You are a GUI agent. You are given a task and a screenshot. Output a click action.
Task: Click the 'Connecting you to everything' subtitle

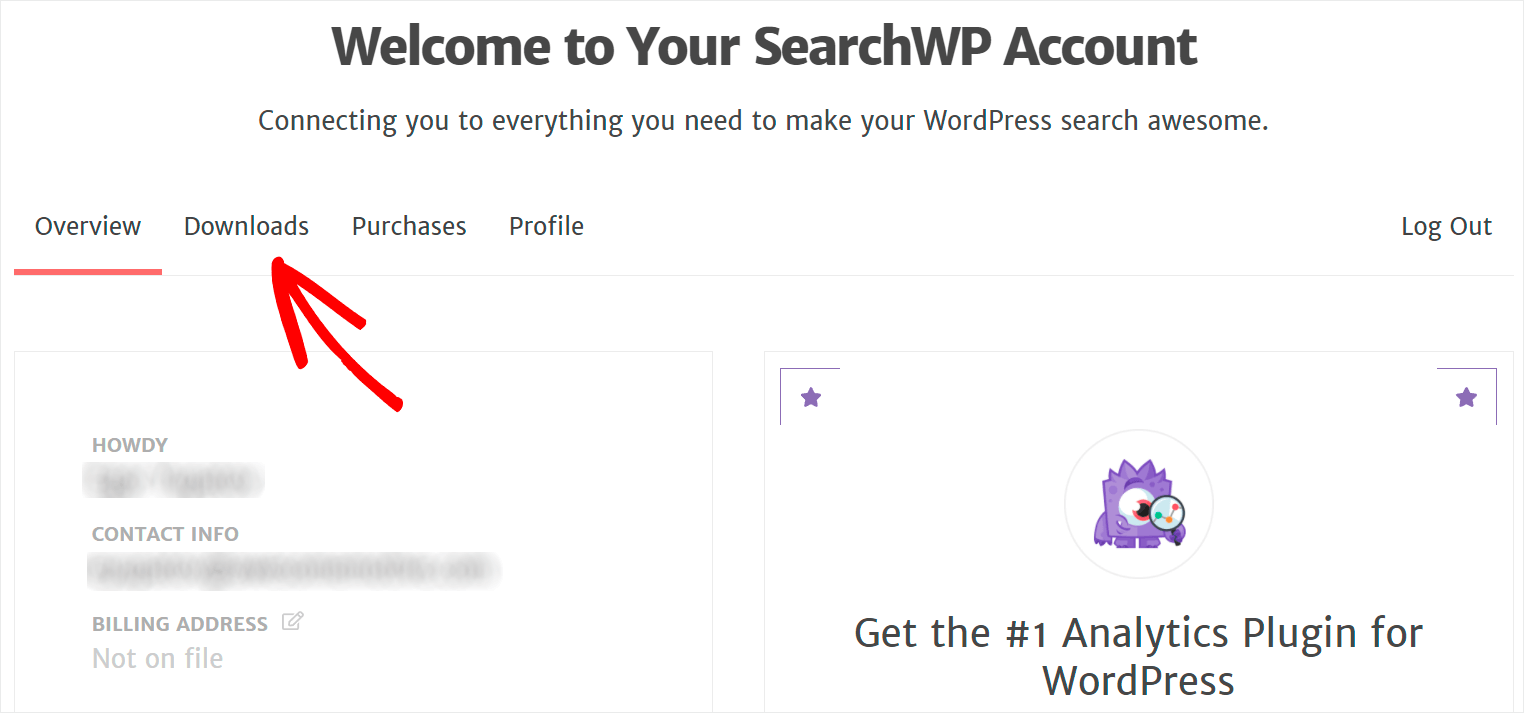pos(763,121)
